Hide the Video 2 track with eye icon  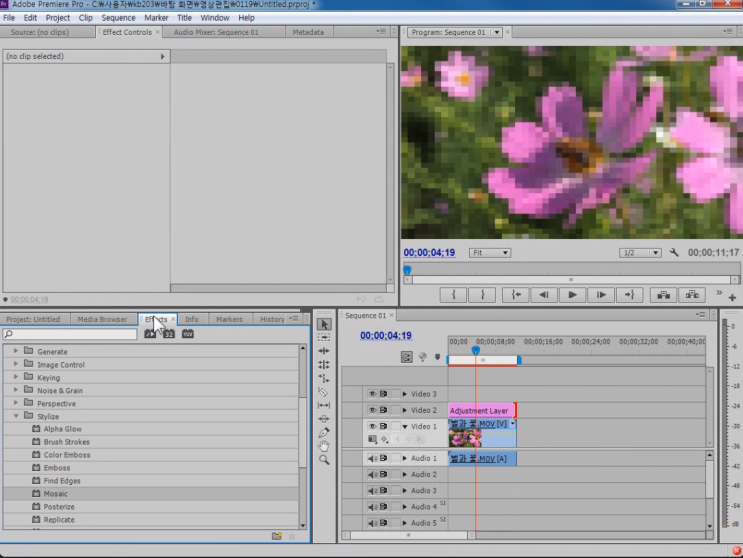coord(372,410)
